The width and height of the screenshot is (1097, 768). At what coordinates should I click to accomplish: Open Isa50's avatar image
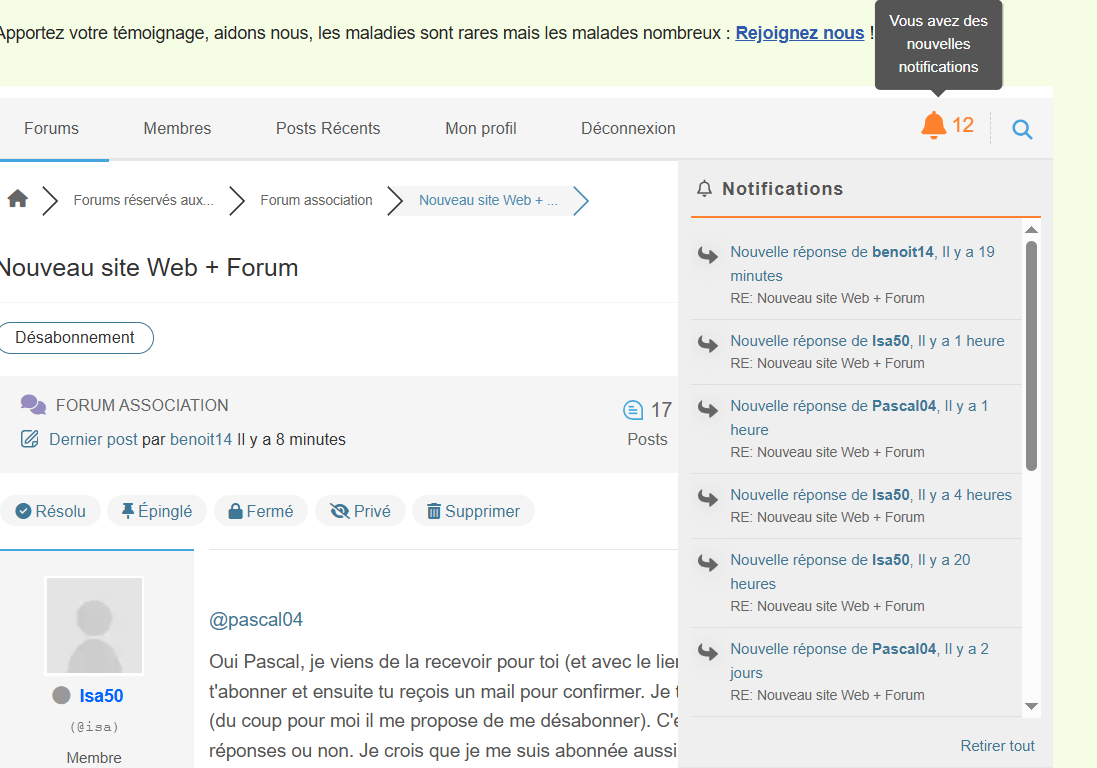pos(94,625)
